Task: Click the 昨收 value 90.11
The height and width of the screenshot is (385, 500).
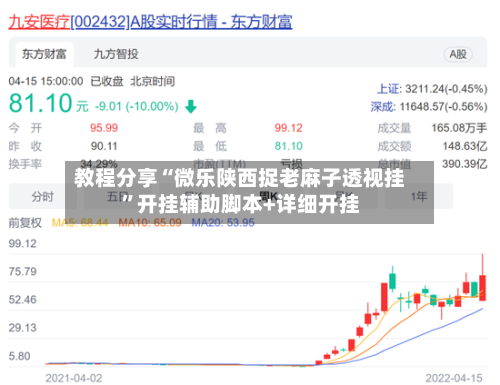Action: (104, 146)
